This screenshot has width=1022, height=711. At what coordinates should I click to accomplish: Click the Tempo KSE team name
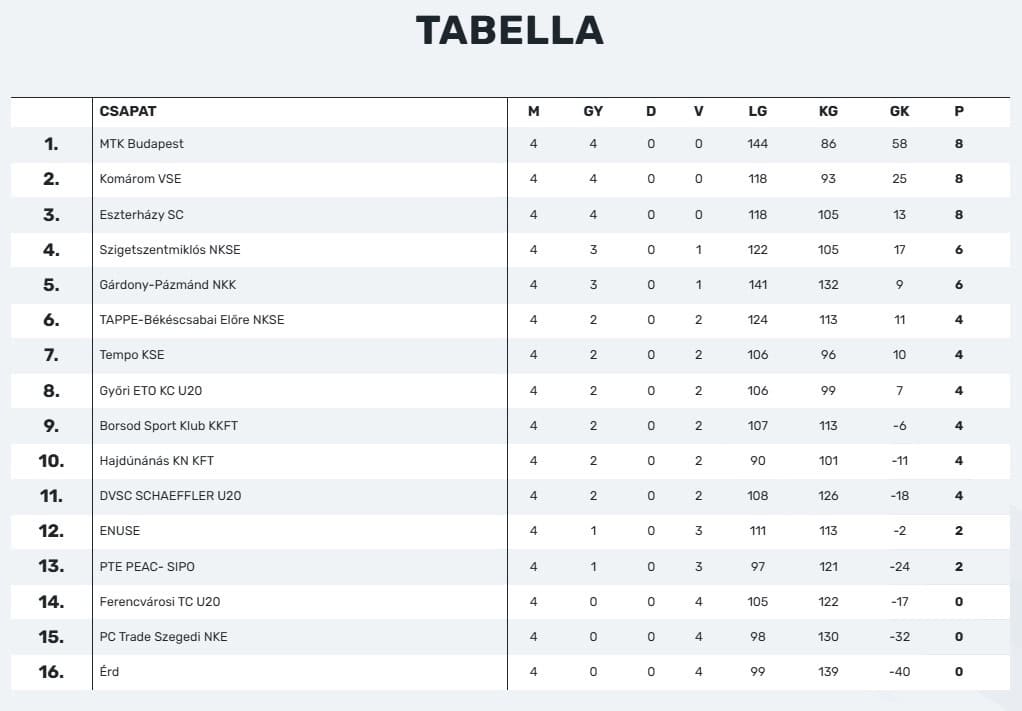click(132, 355)
